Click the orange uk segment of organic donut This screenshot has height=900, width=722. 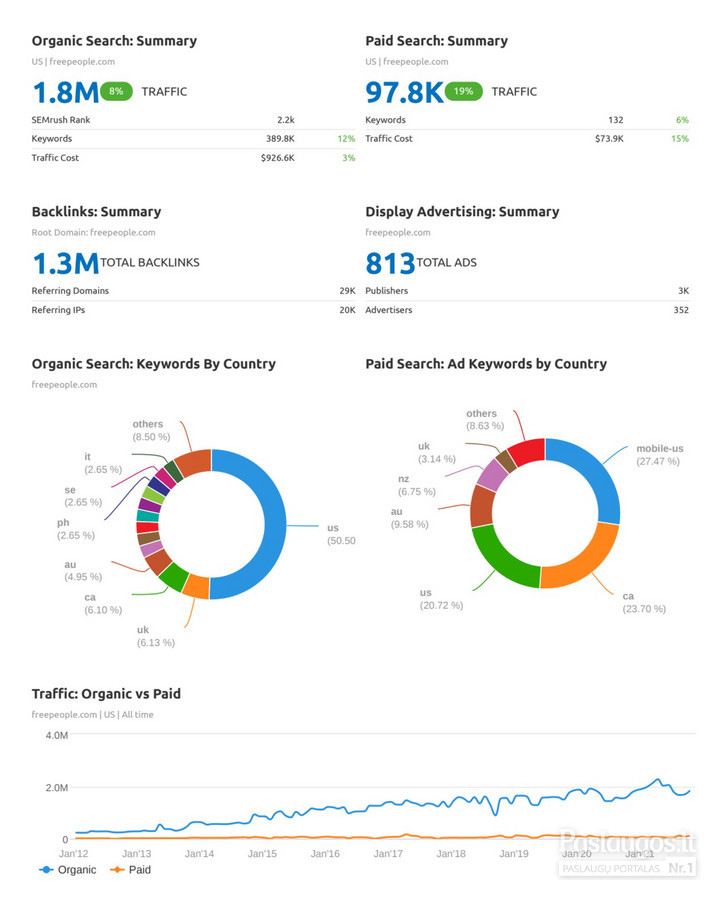coord(197,586)
